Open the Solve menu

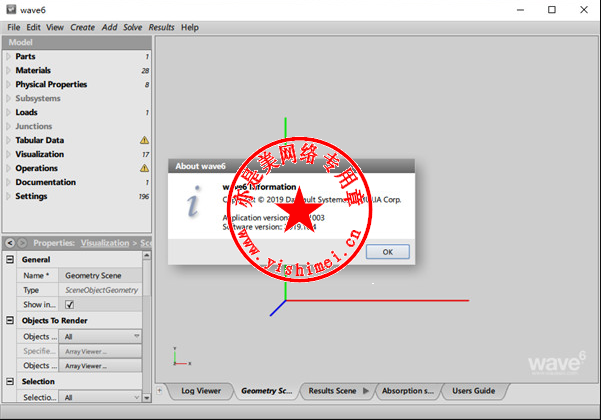coord(133,27)
